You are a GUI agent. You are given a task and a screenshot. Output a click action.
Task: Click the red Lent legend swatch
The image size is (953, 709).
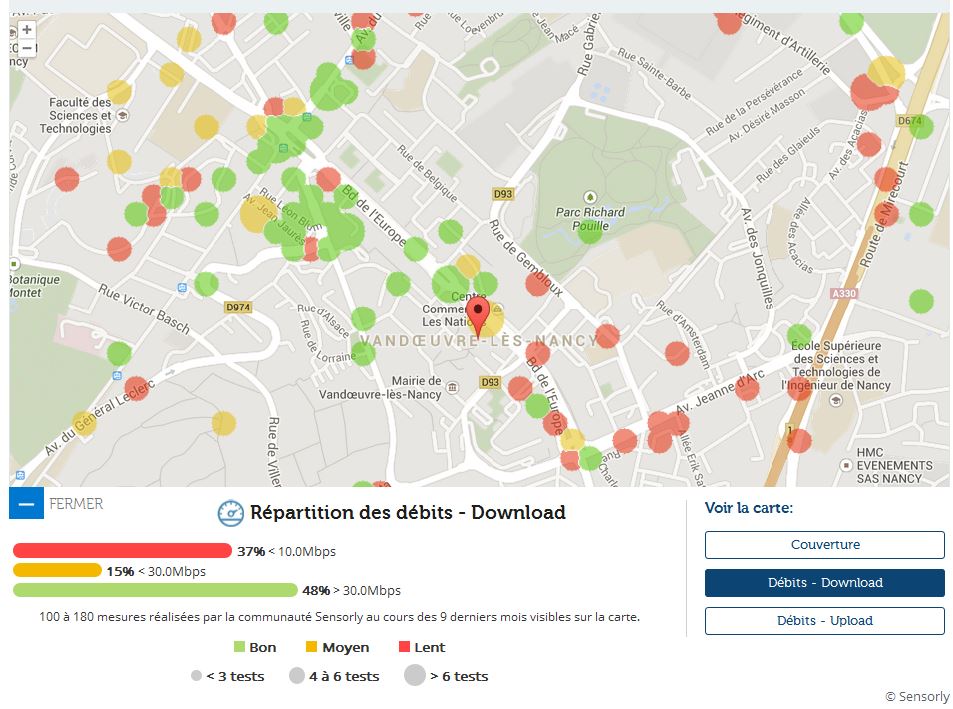405,648
